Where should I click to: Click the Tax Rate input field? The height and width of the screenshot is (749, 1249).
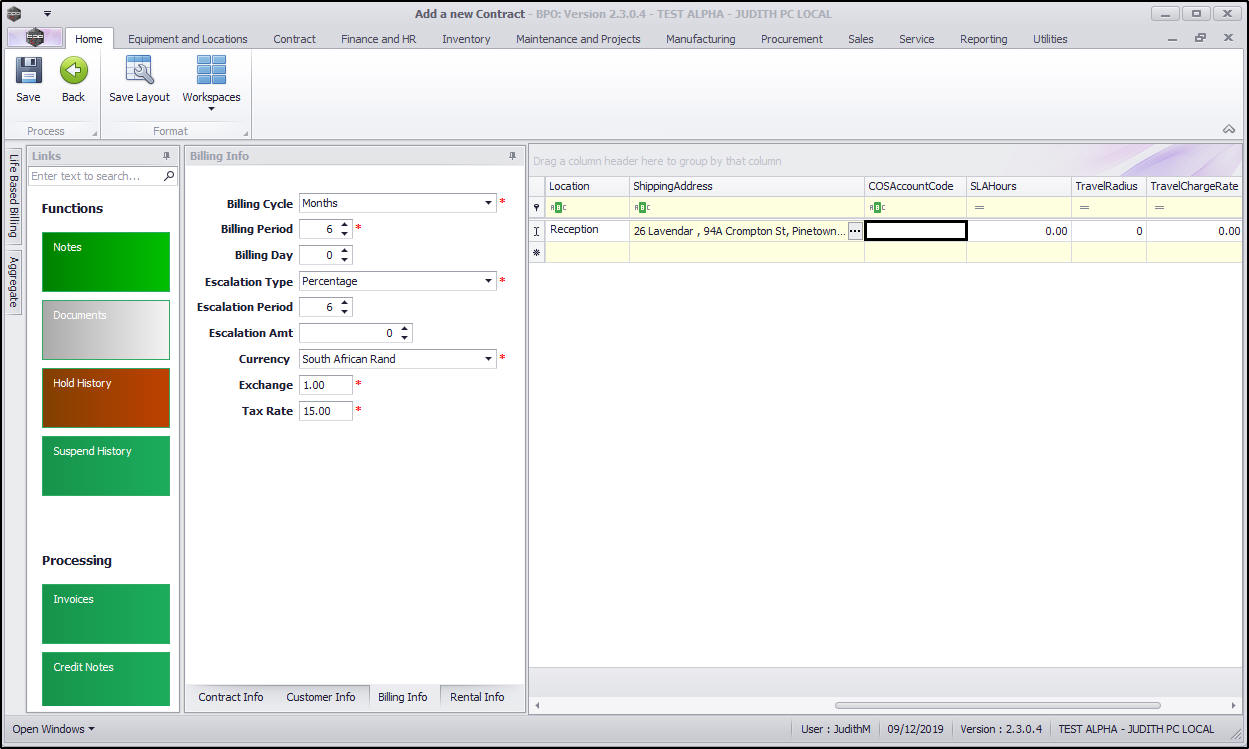326,411
